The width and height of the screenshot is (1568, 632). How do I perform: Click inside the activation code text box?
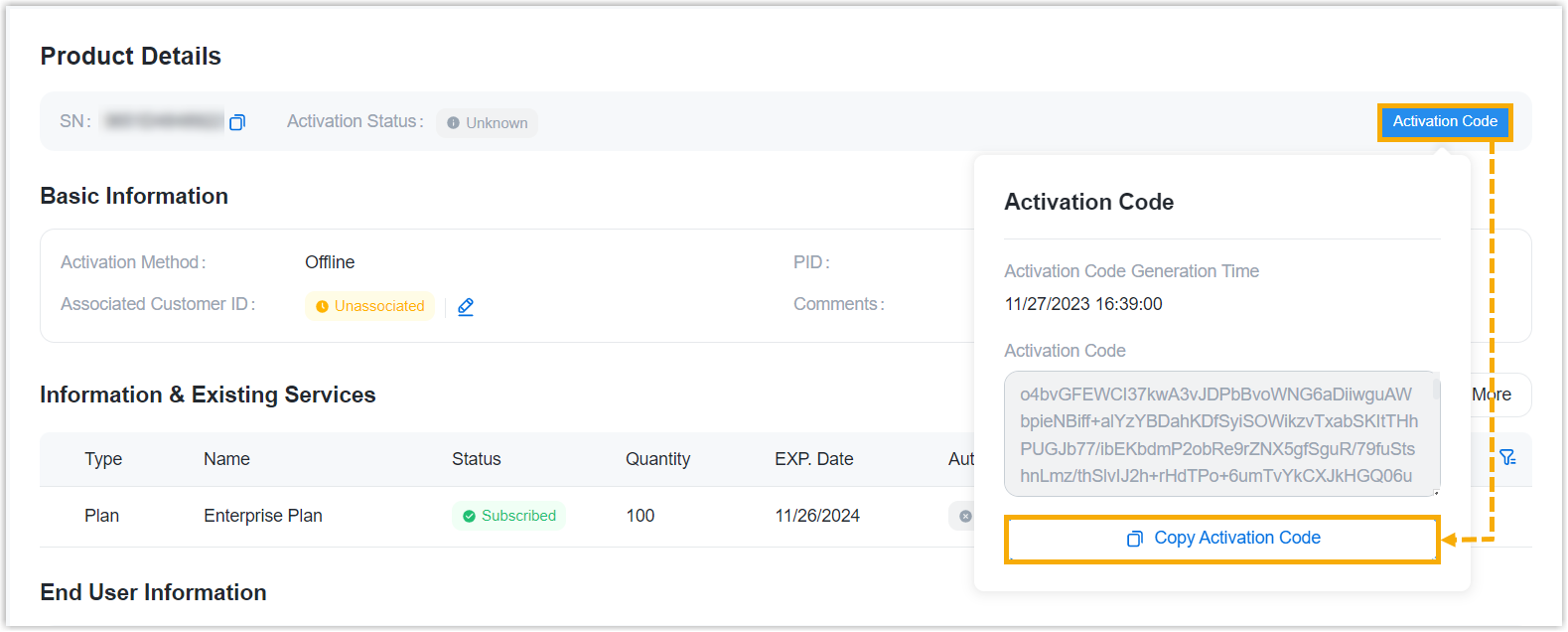point(1215,434)
